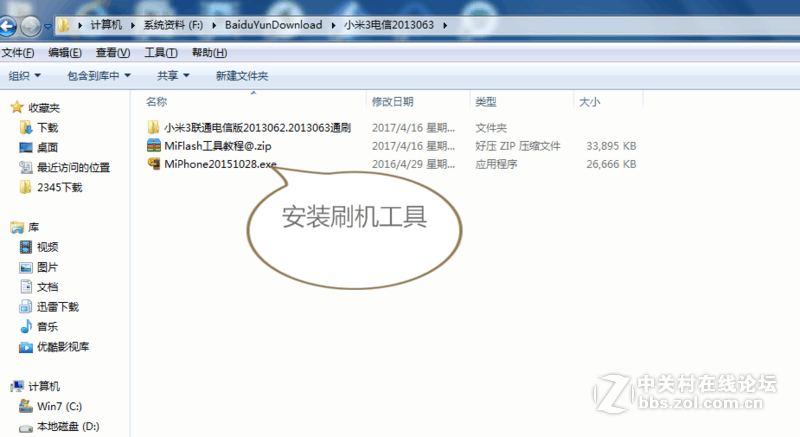Click the 2016/4/29 modified date cell
This screenshot has height=437, width=800.
pyautogui.click(x=413, y=164)
